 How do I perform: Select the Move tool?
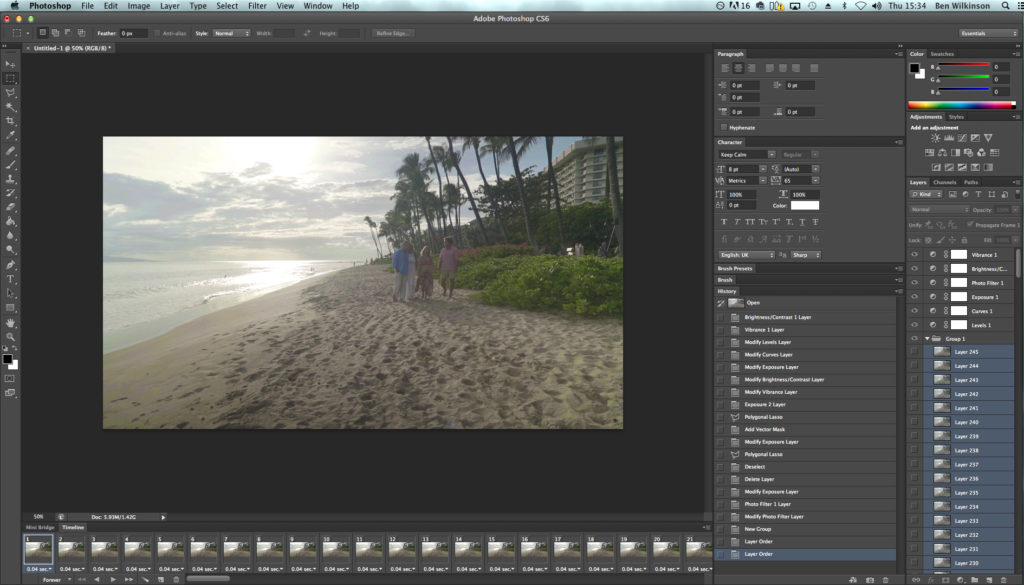tap(11, 63)
